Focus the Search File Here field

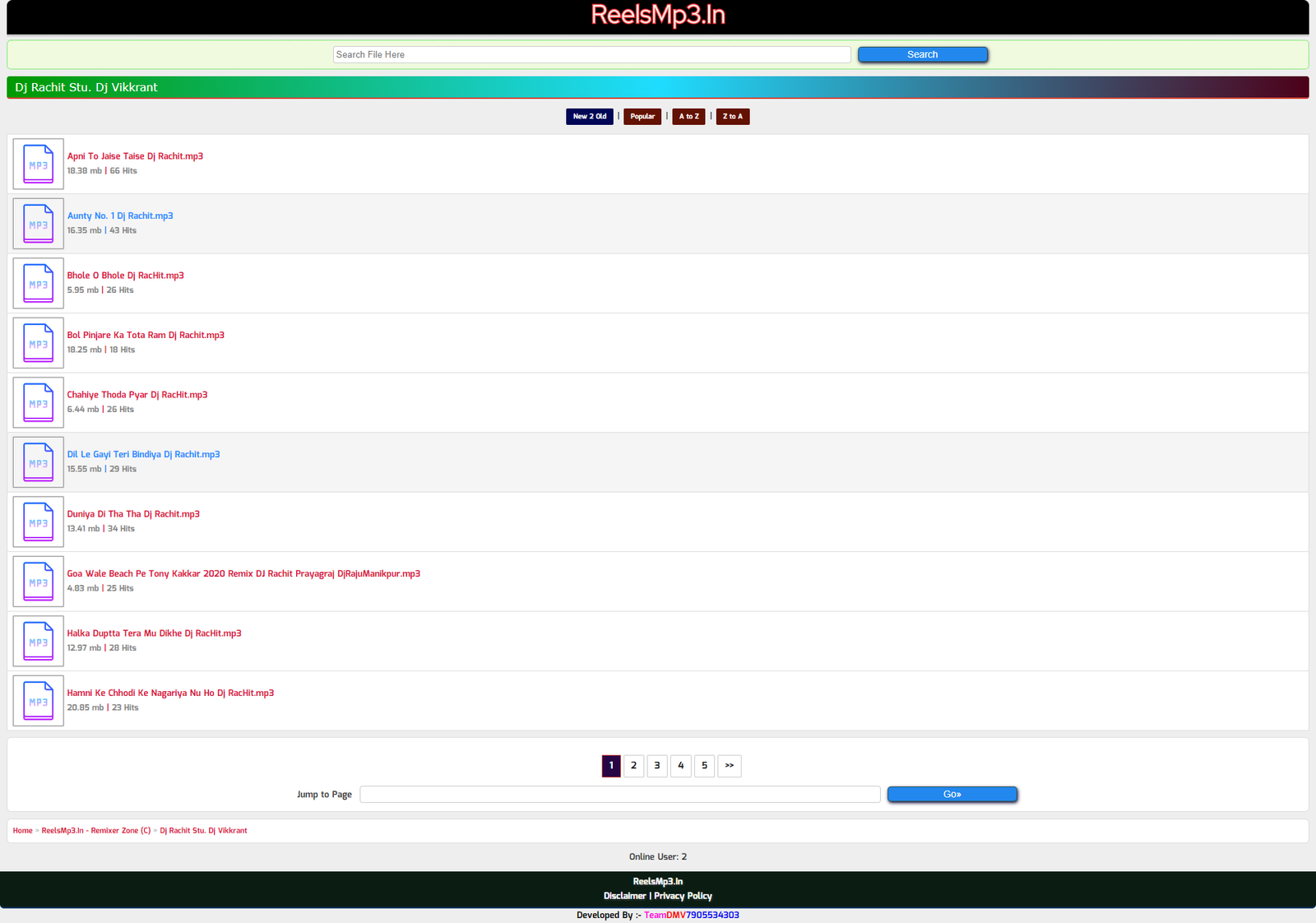tap(591, 54)
